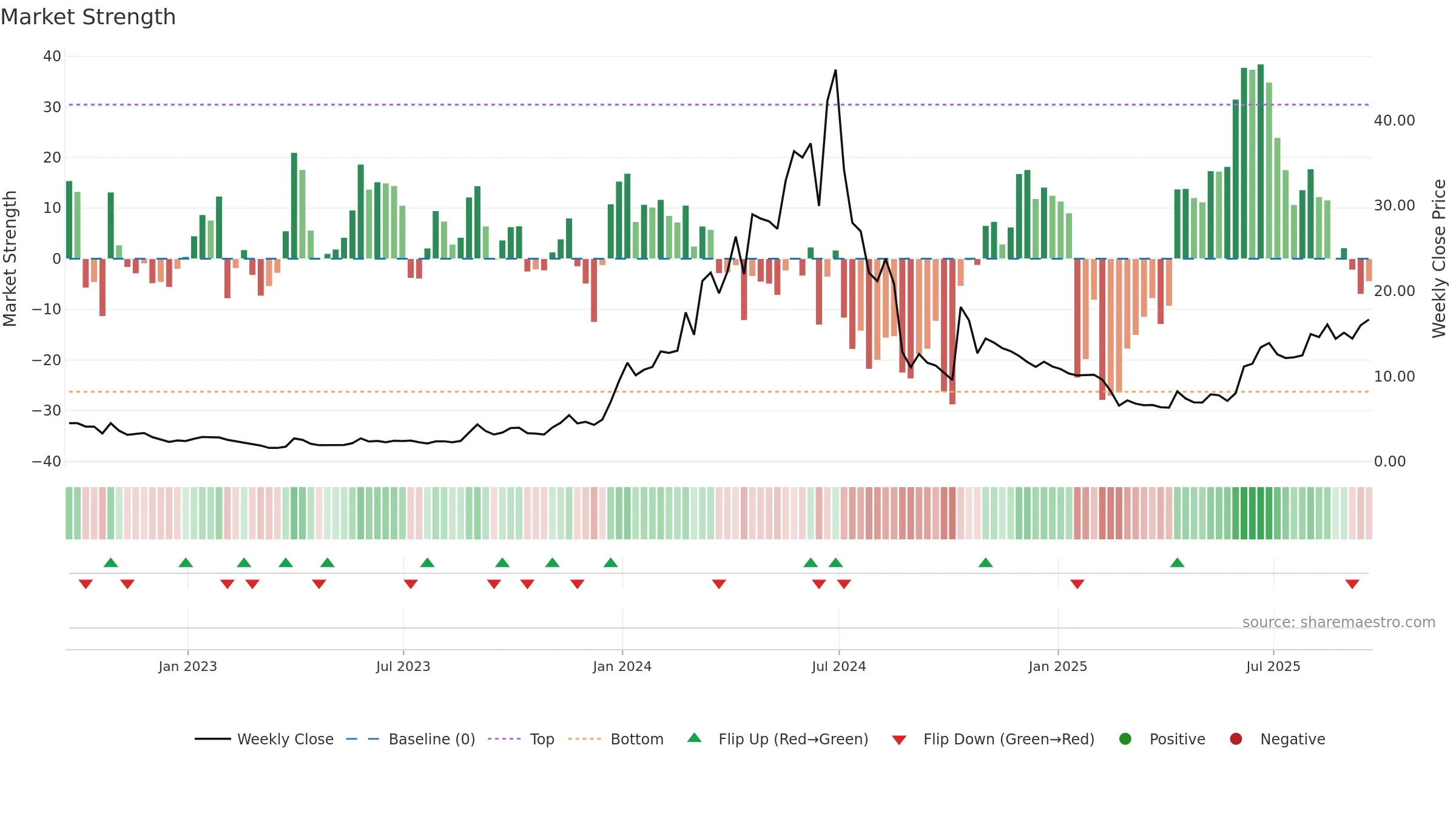Click the tallest green bar near Jul 2025

click(1261, 161)
